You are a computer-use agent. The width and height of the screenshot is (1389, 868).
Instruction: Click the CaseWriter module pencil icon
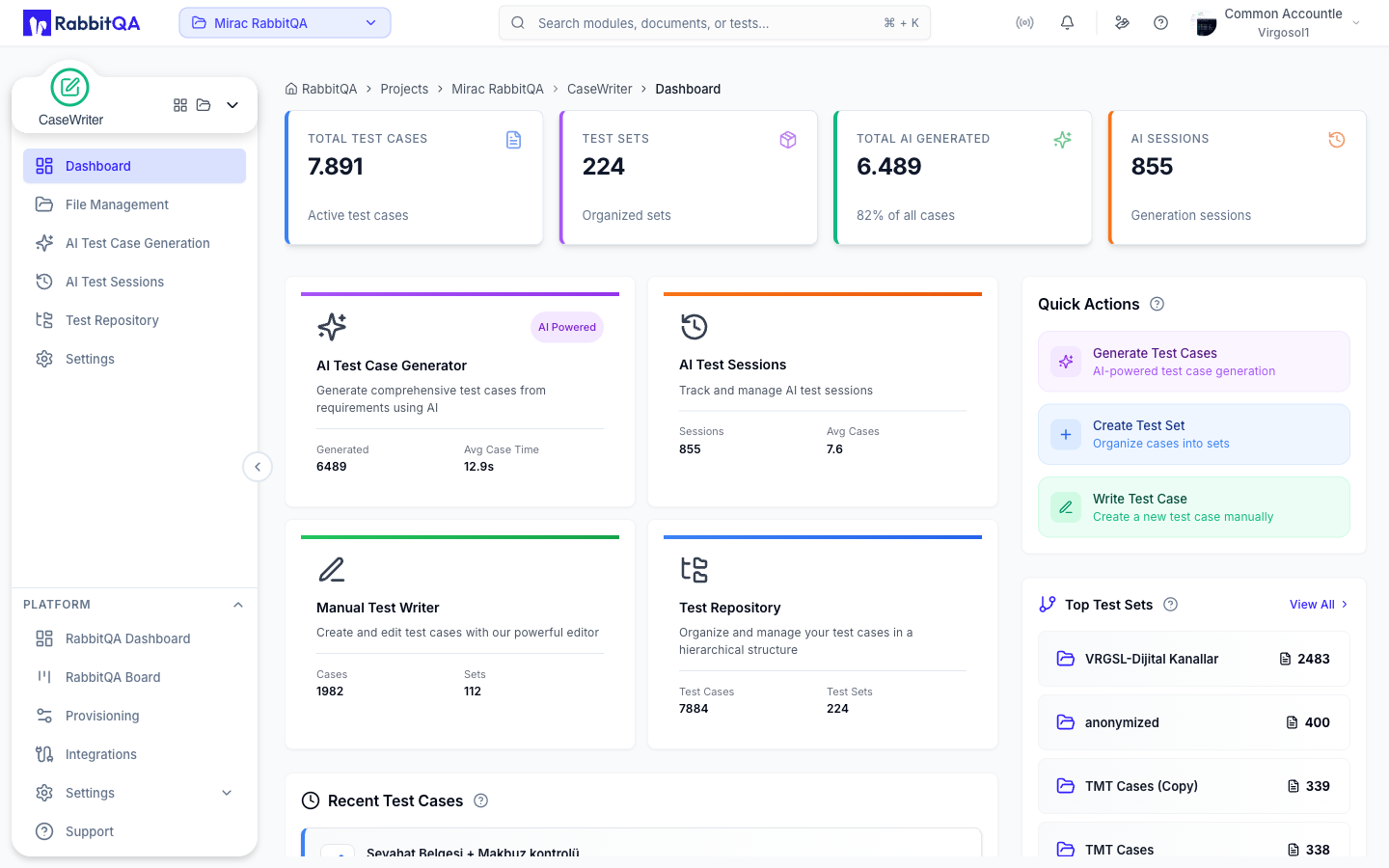click(x=69, y=88)
